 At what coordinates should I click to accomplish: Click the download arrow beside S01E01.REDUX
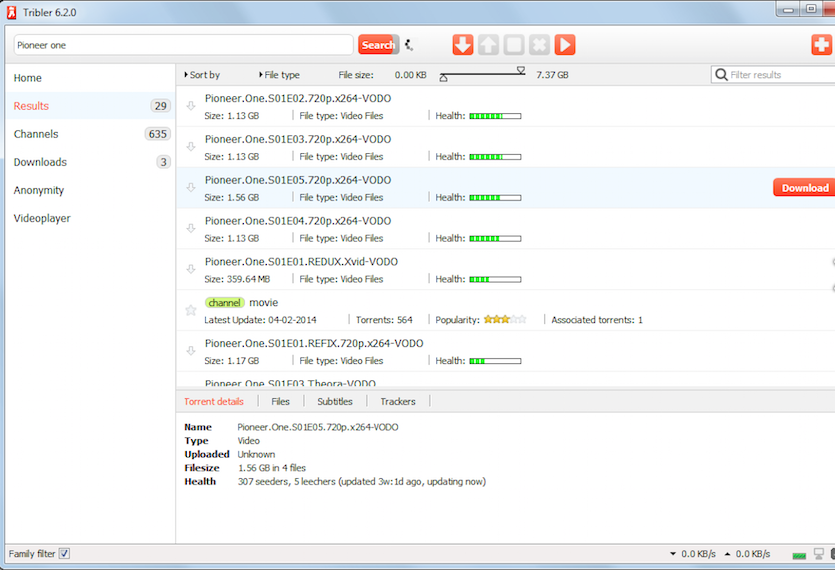191,269
